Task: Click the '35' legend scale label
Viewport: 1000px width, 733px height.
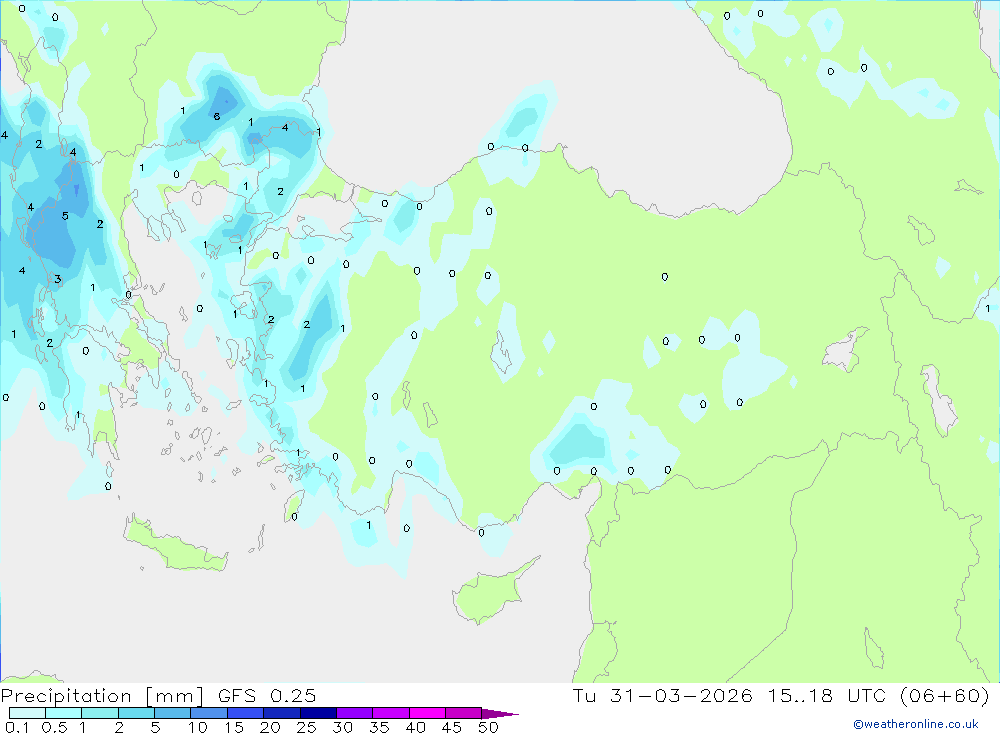Action: tap(379, 727)
